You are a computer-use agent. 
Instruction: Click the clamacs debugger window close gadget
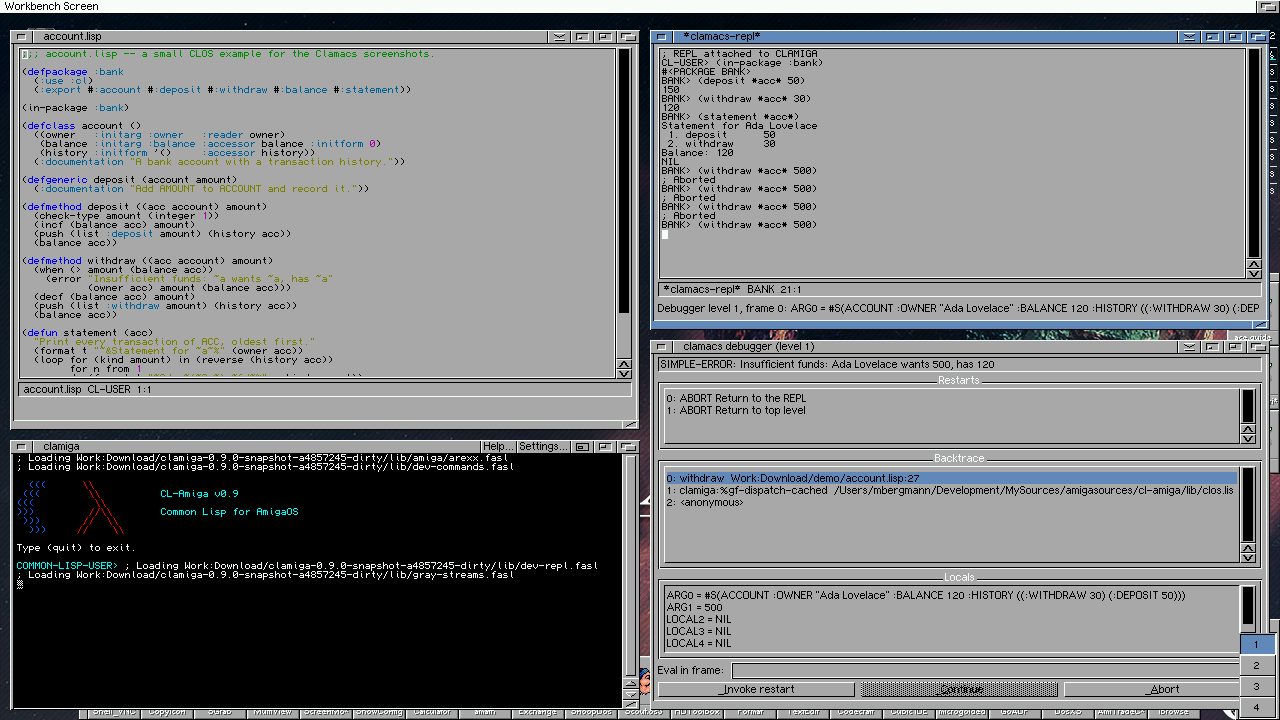tap(662, 347)
